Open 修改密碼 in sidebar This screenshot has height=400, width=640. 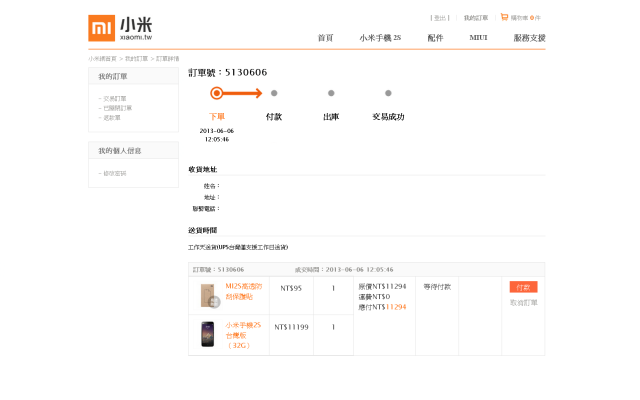[x=114, y=173]
